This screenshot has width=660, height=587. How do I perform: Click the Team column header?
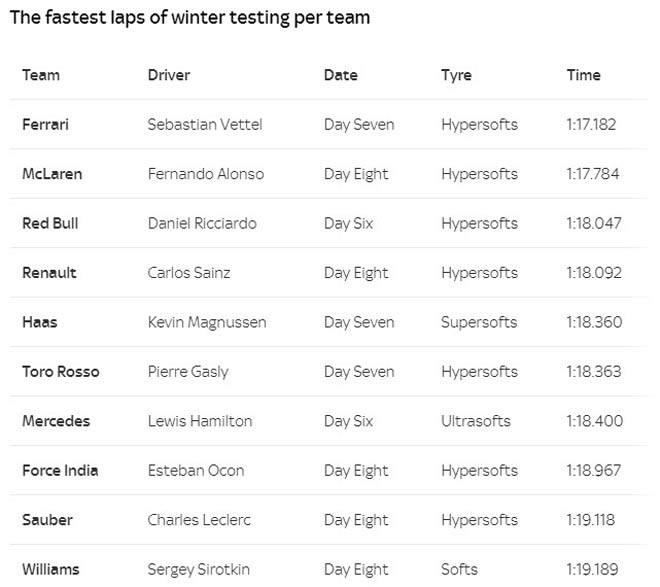pyautogui.click(x=41, y=75)
